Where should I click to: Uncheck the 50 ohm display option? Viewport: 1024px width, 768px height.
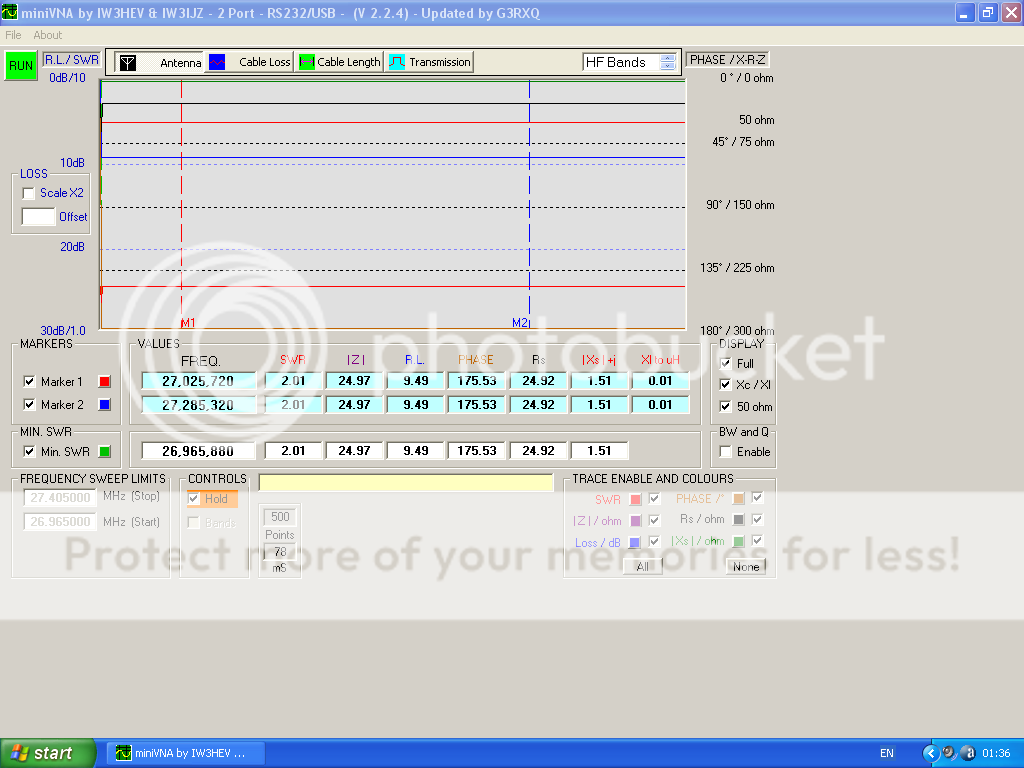[x=726, y=407]
